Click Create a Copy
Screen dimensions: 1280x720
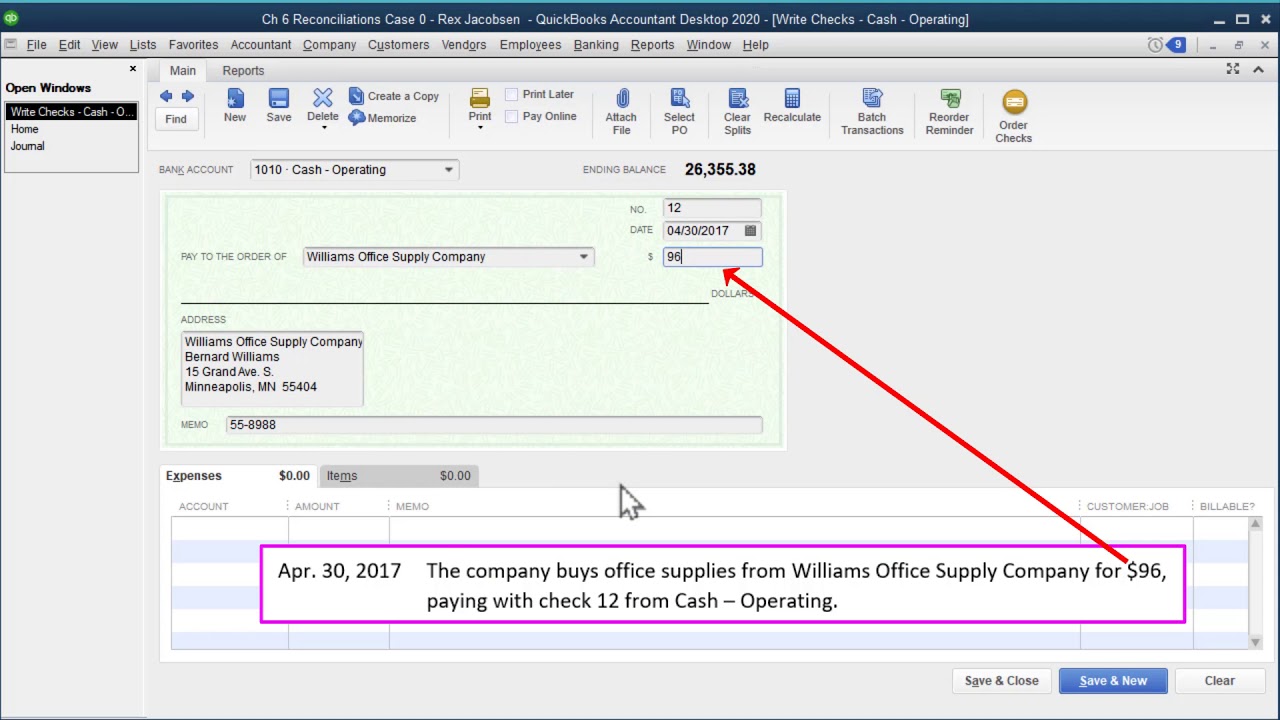tap(394, 96)
